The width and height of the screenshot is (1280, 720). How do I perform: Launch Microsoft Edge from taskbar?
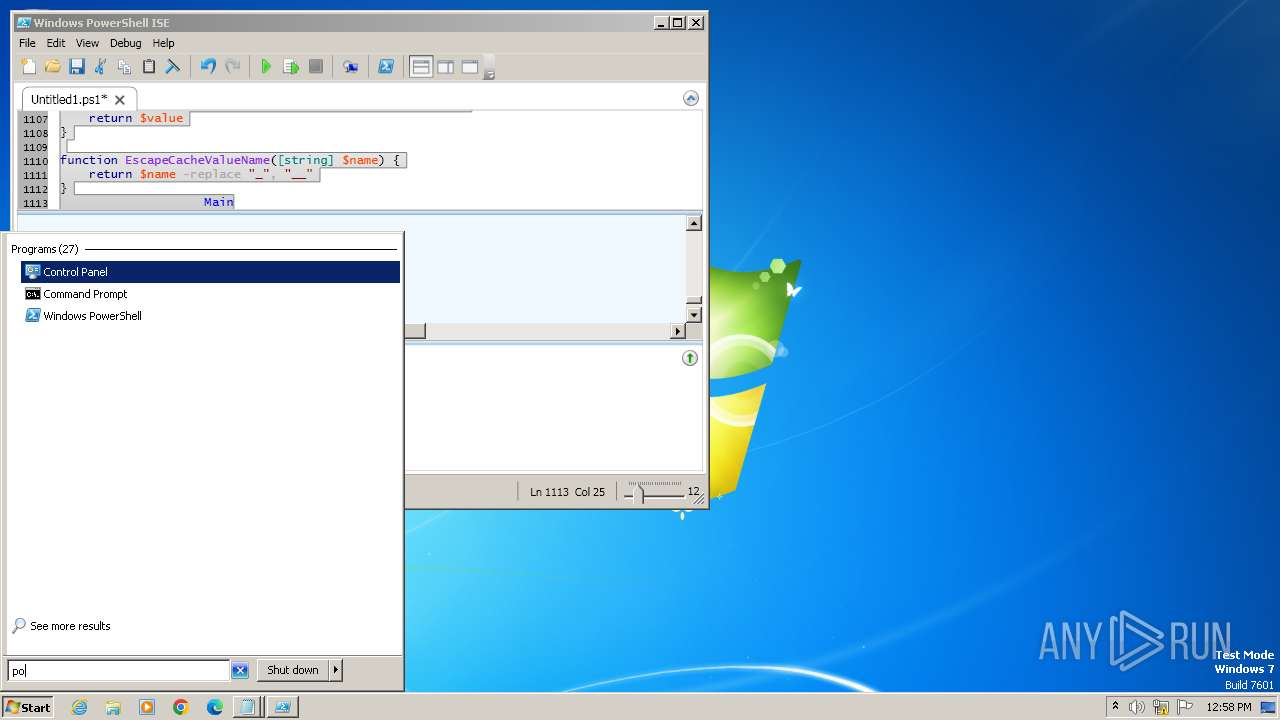point(215,707)
